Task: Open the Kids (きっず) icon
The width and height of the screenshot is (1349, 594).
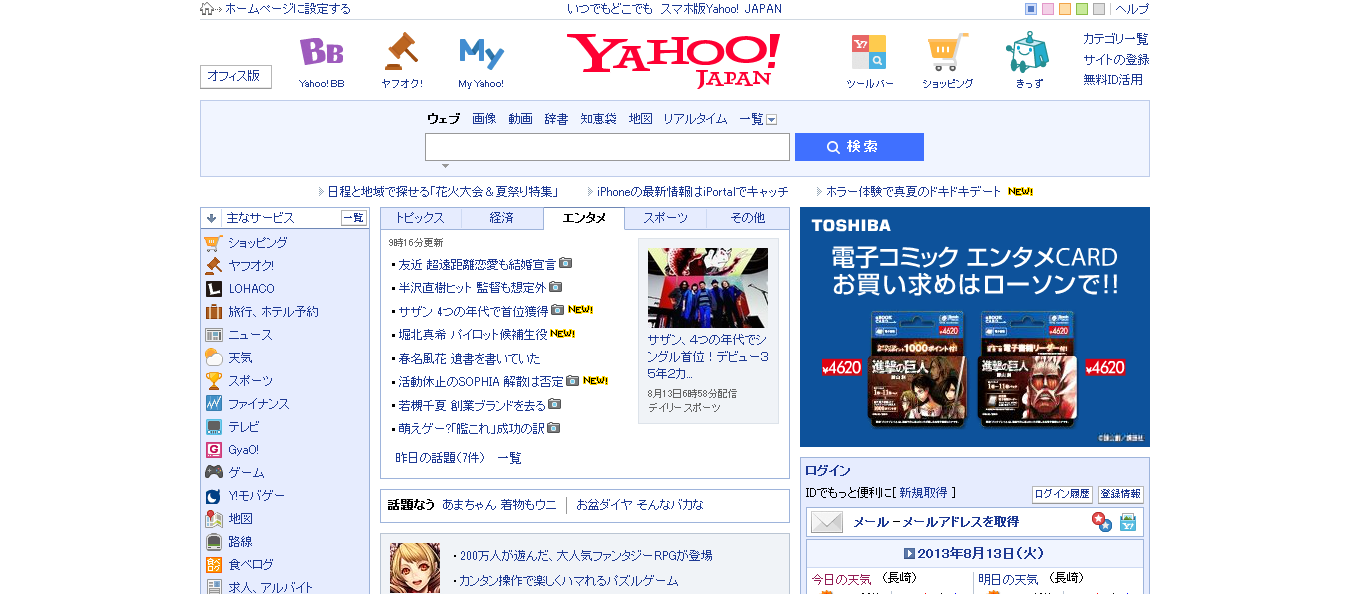Action: (x=1028, y=52)
